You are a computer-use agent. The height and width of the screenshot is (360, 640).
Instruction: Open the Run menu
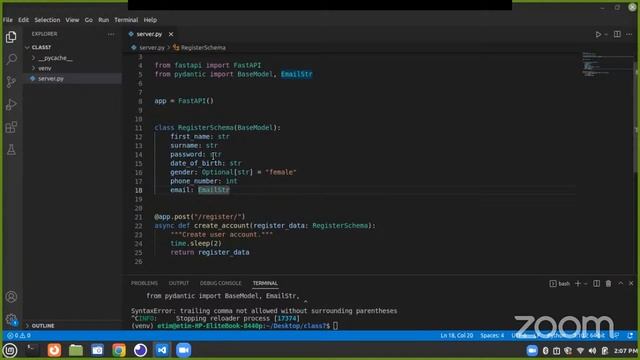tap(104, 20)
